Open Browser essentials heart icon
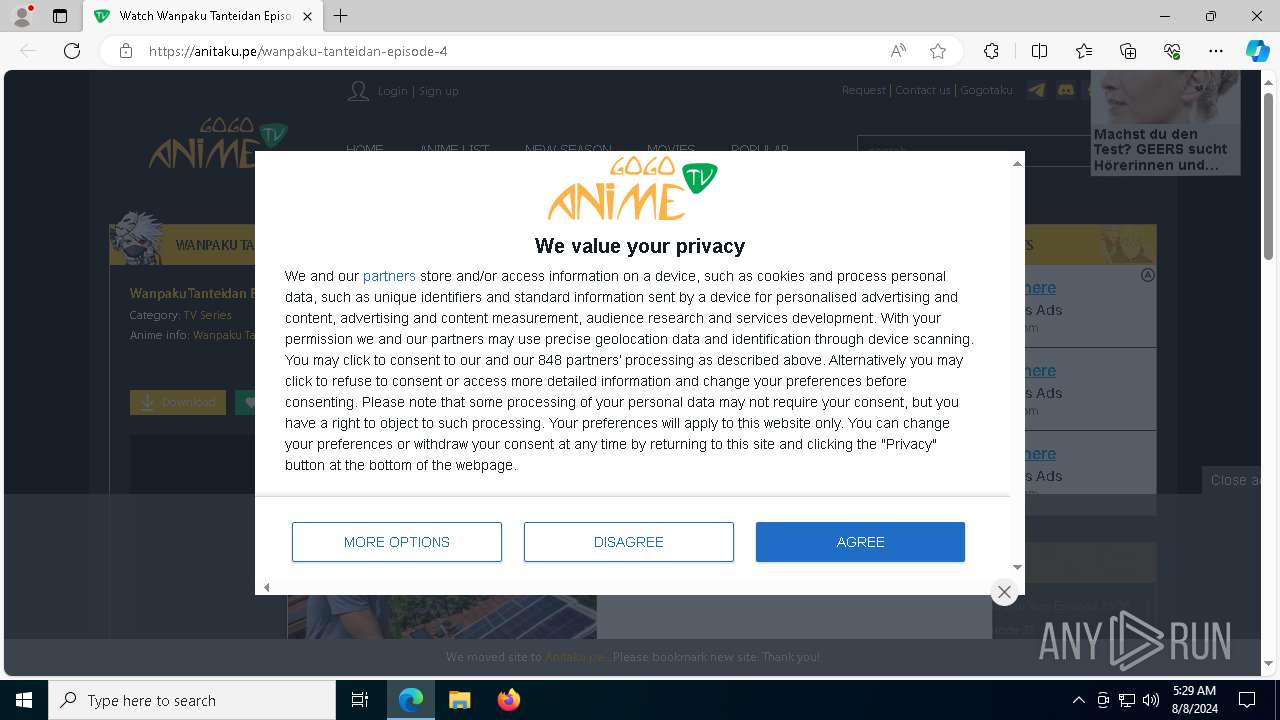 1172,51
